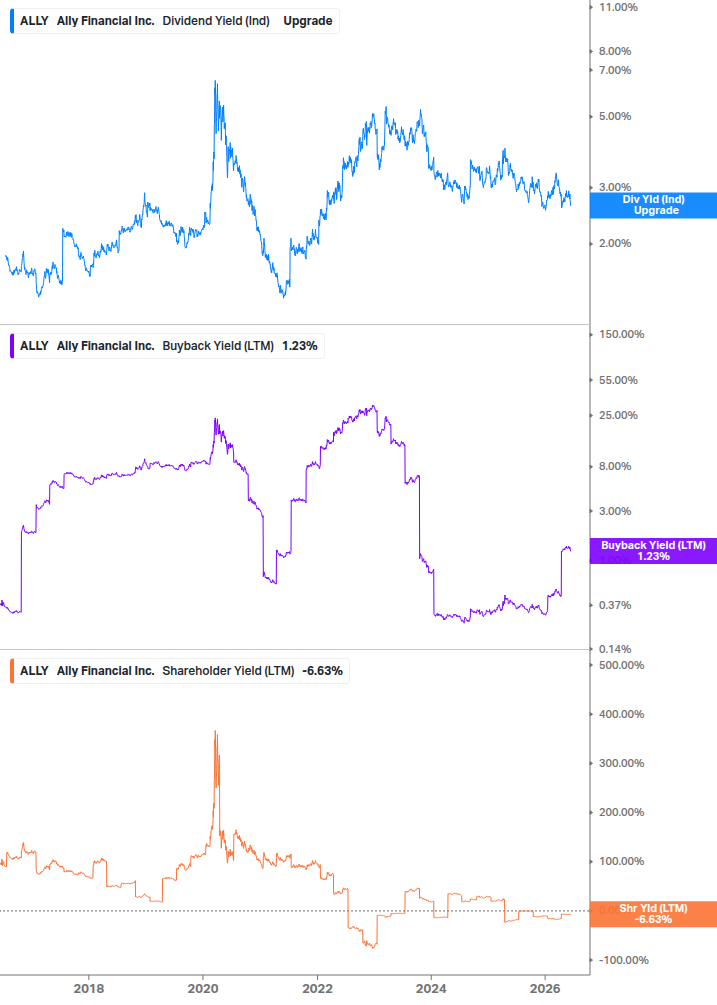Click the 2018 label on time axis

(88, 988)
